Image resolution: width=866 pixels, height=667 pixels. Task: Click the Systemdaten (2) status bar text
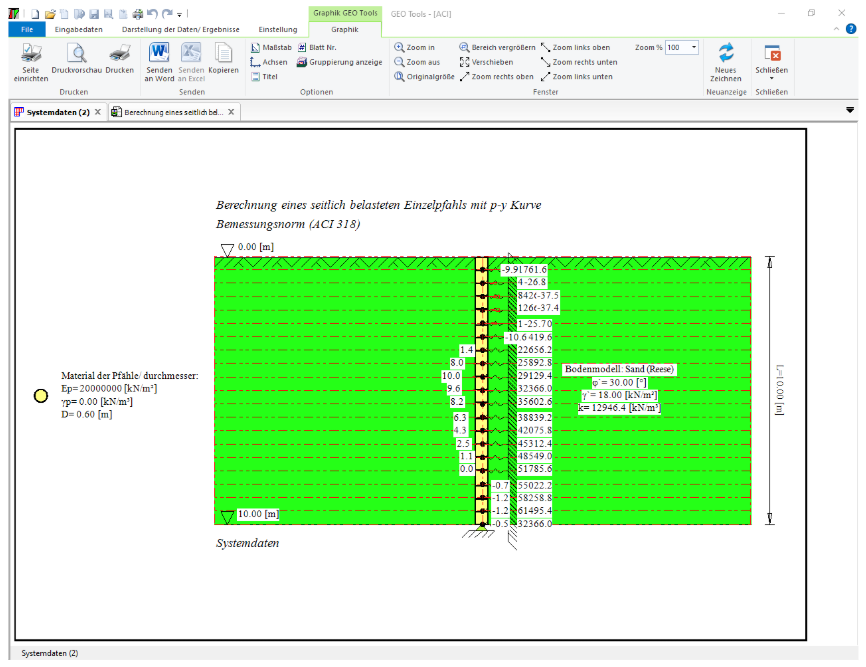(x=50, y=653)
